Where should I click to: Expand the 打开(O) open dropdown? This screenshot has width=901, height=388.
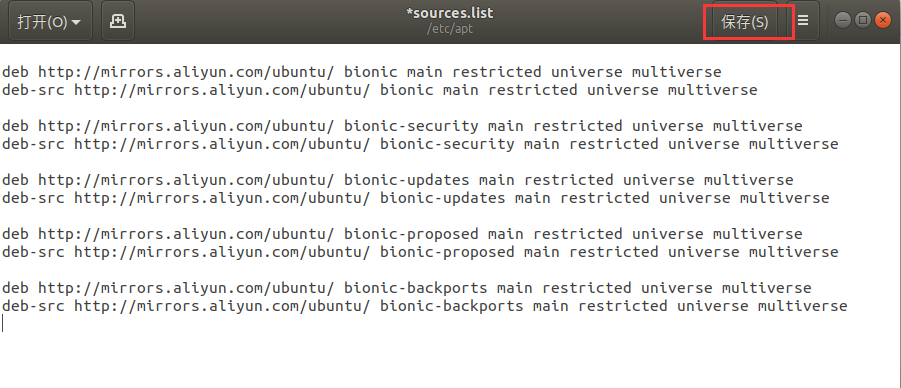[x=49, y=22]
